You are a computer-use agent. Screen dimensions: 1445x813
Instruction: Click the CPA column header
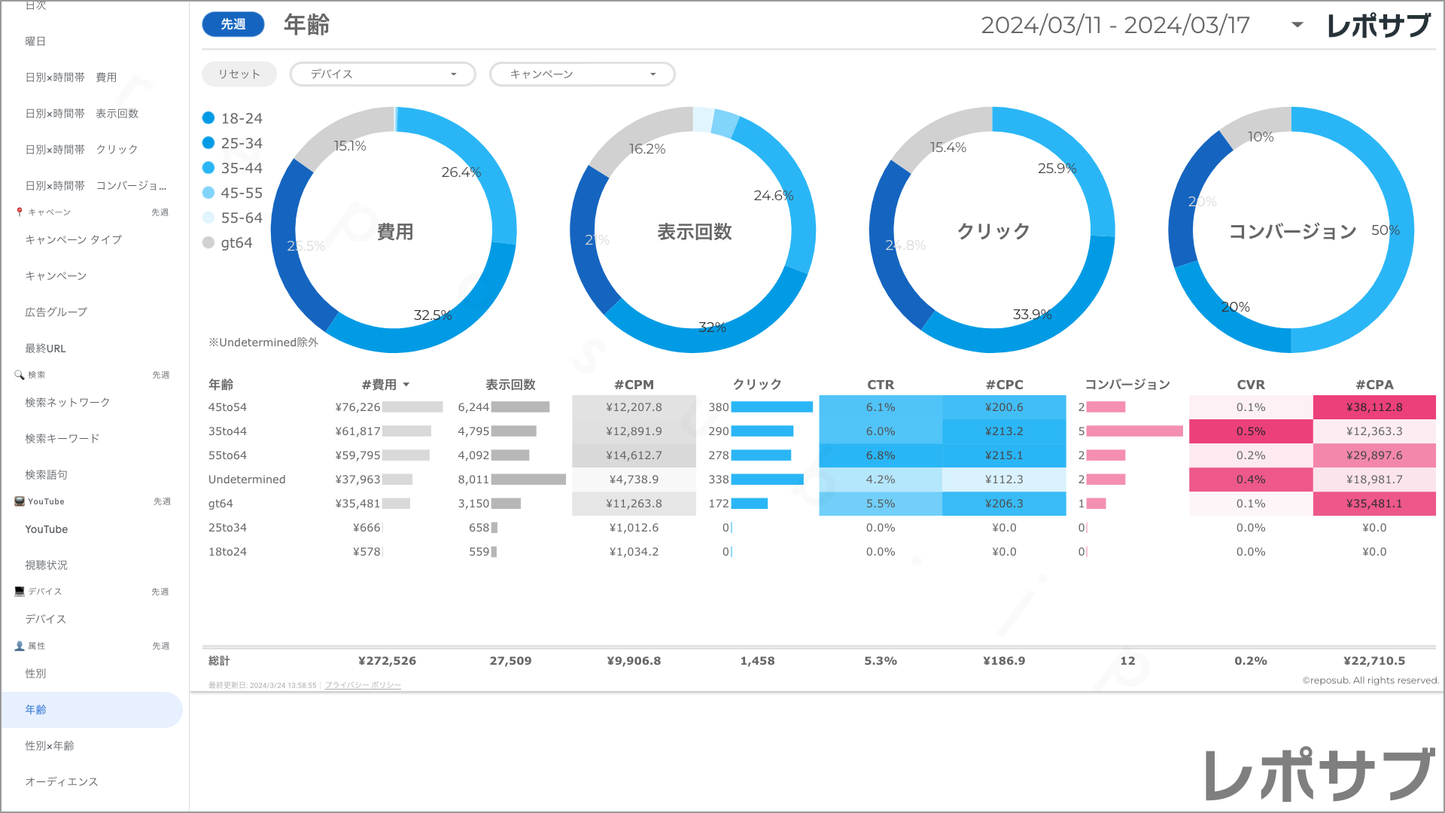click(1374, 384)
